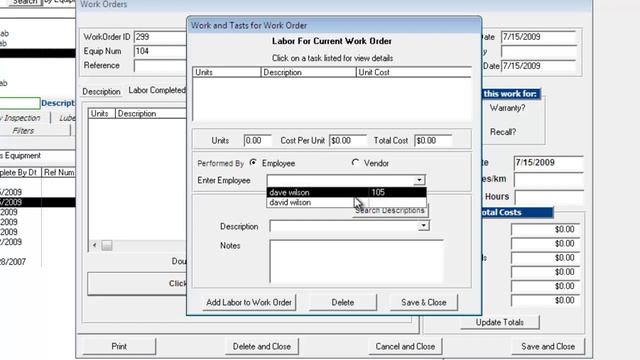Screen dimensions: 640x360
Task: Click the WorkOrder ID field showing 299
Action: 160,37
